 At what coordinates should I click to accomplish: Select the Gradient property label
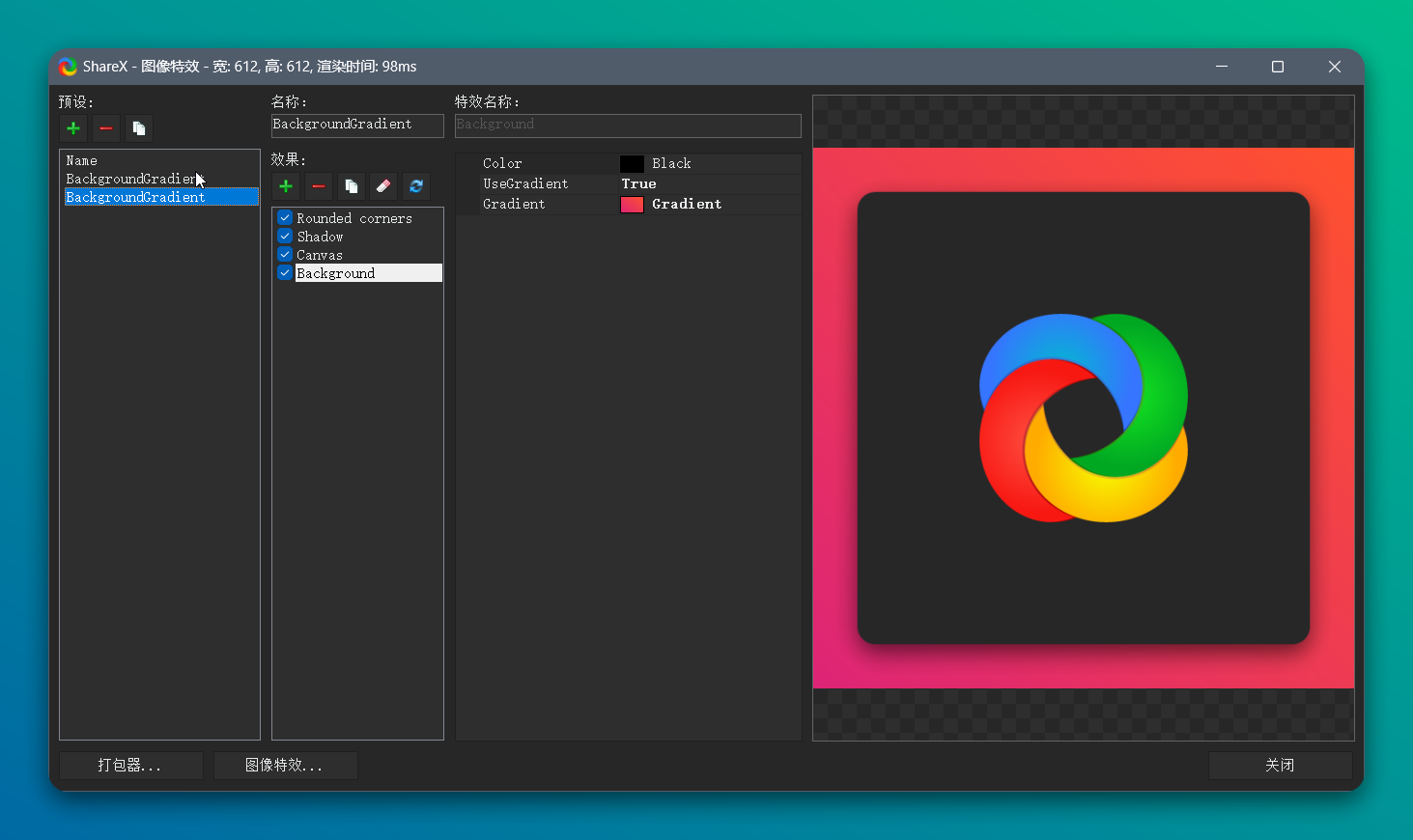tap(514, 205)
